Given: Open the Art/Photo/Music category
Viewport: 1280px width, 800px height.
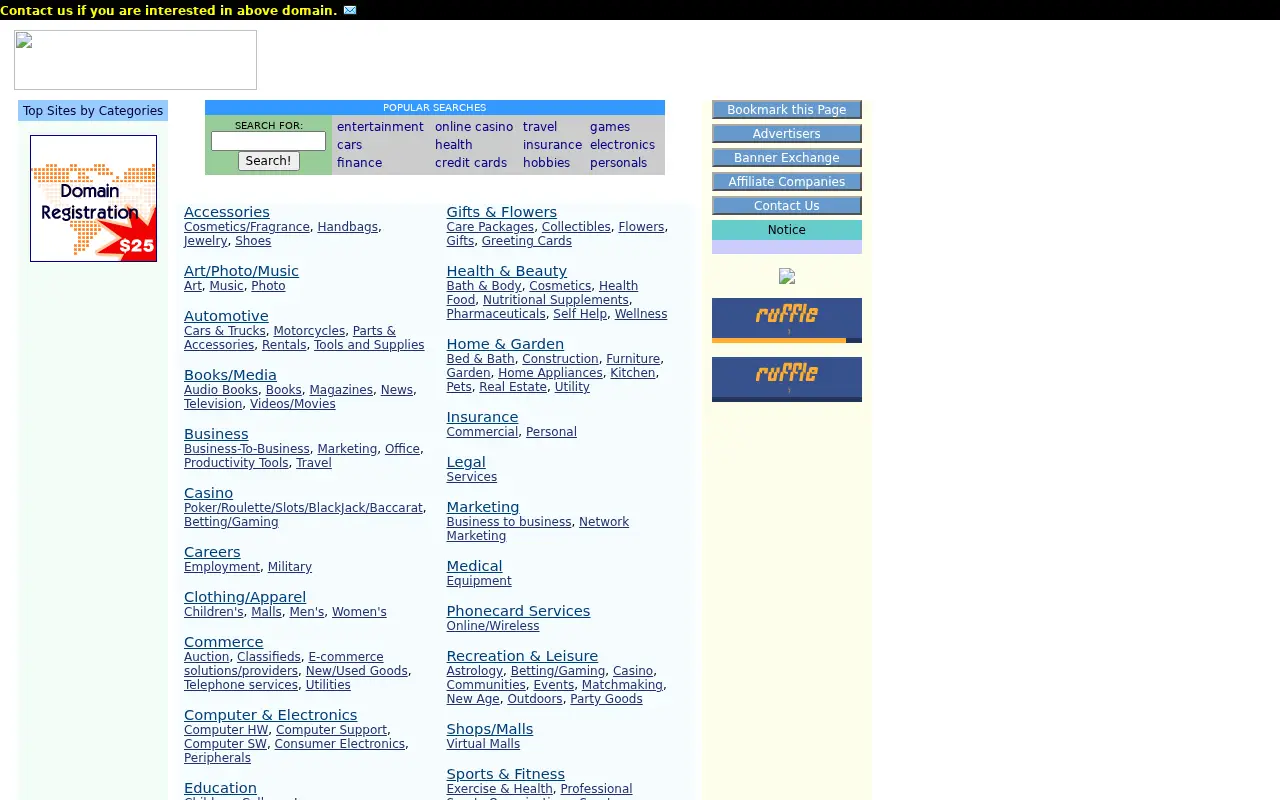Looking at the screenshot, I should click(241, 271).
